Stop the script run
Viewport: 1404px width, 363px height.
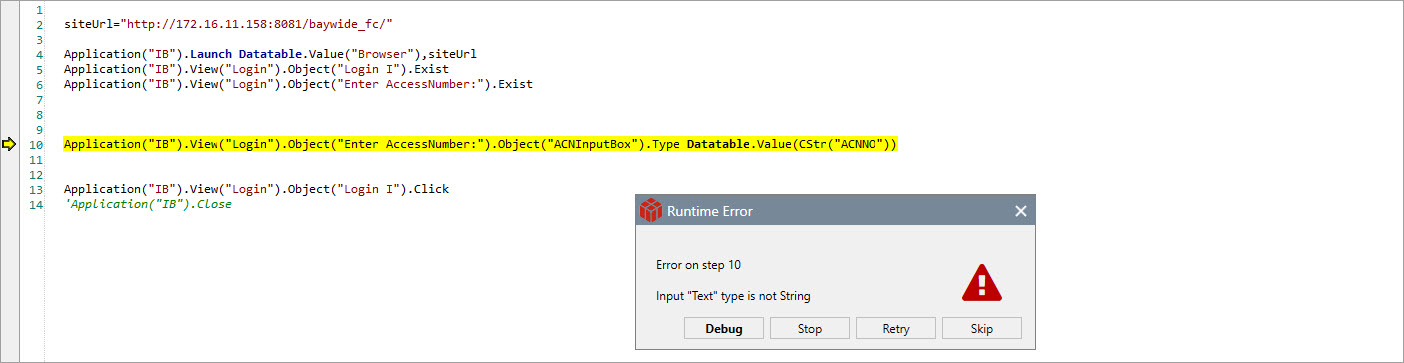click(x=810, y=328)
